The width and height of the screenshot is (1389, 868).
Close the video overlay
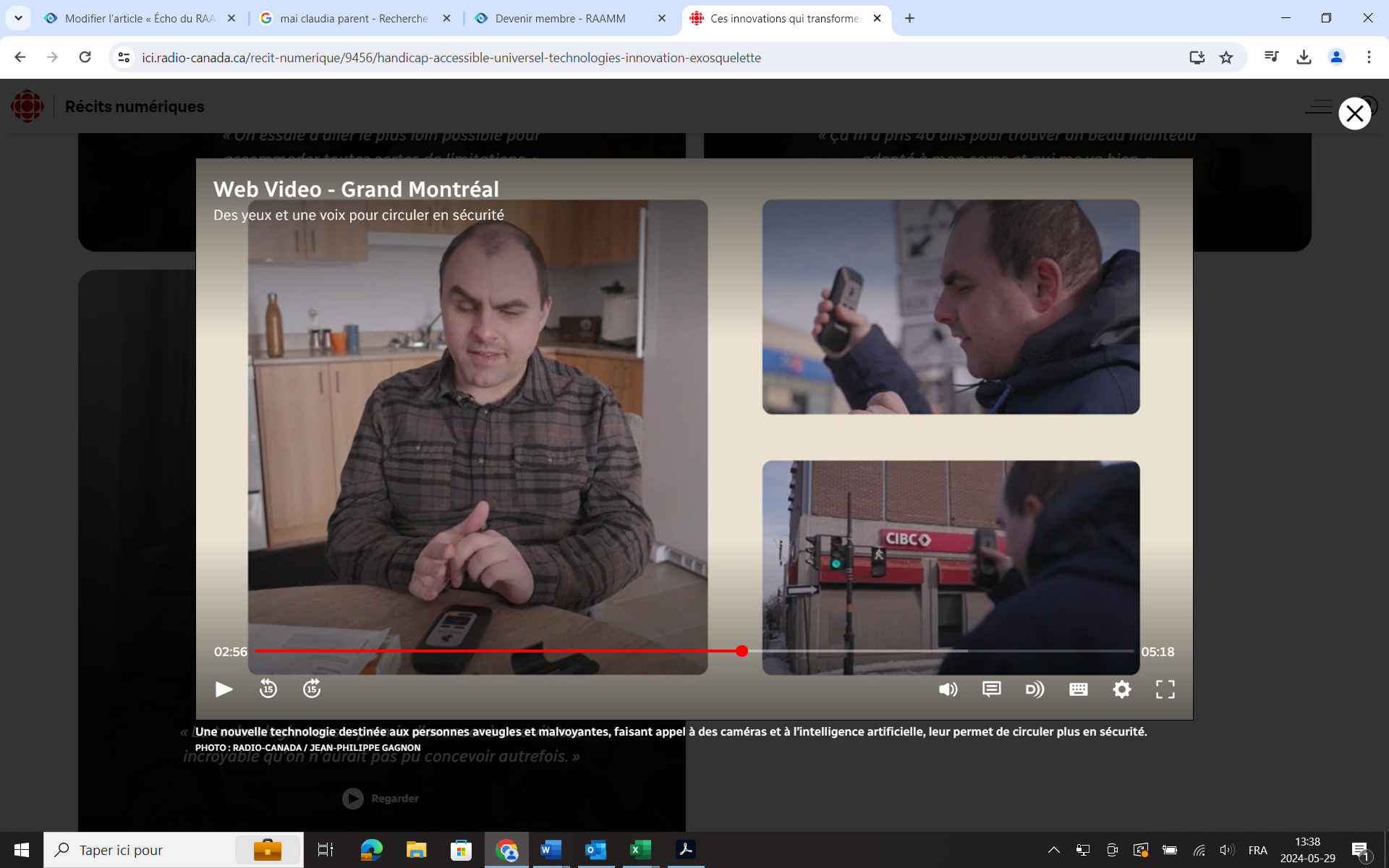(x=1354, y=114)
